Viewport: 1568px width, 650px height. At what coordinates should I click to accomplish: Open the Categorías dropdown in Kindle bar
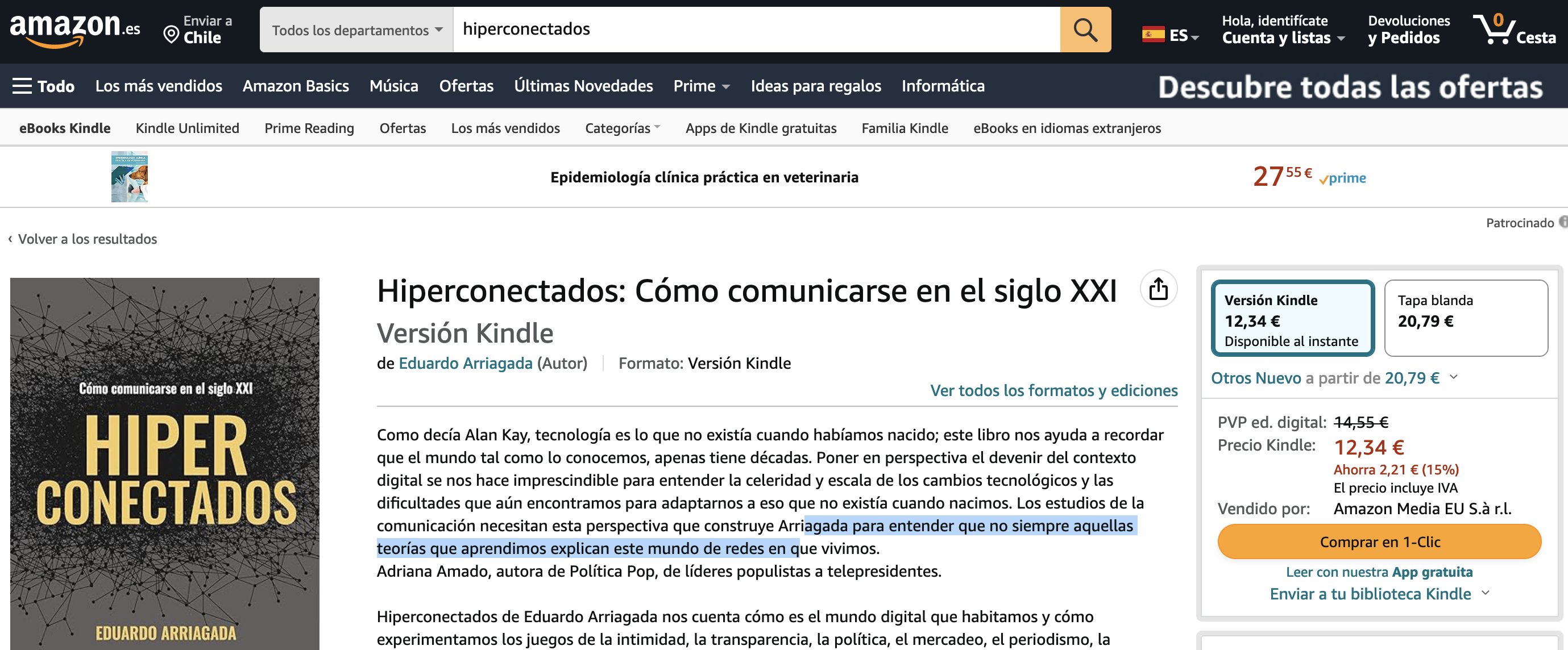(622, 128)
